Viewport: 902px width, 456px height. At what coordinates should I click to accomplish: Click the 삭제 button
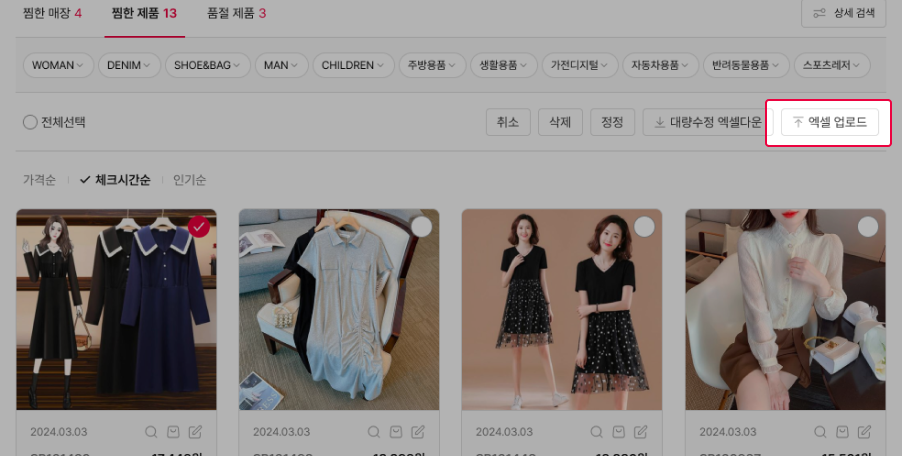click(x=560, y=122)
